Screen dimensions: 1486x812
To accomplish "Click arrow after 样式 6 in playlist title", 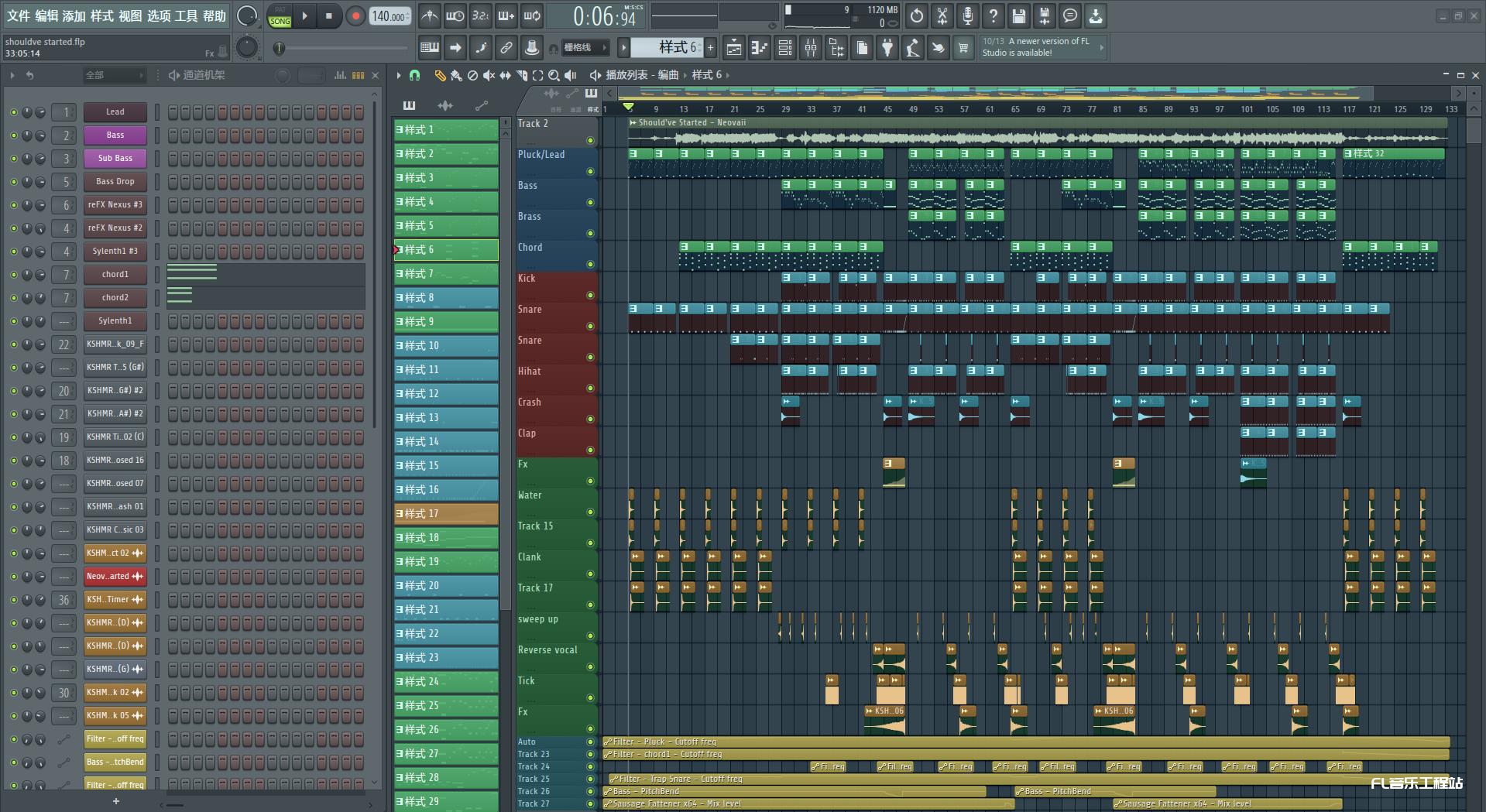I will tap(728, 75).
